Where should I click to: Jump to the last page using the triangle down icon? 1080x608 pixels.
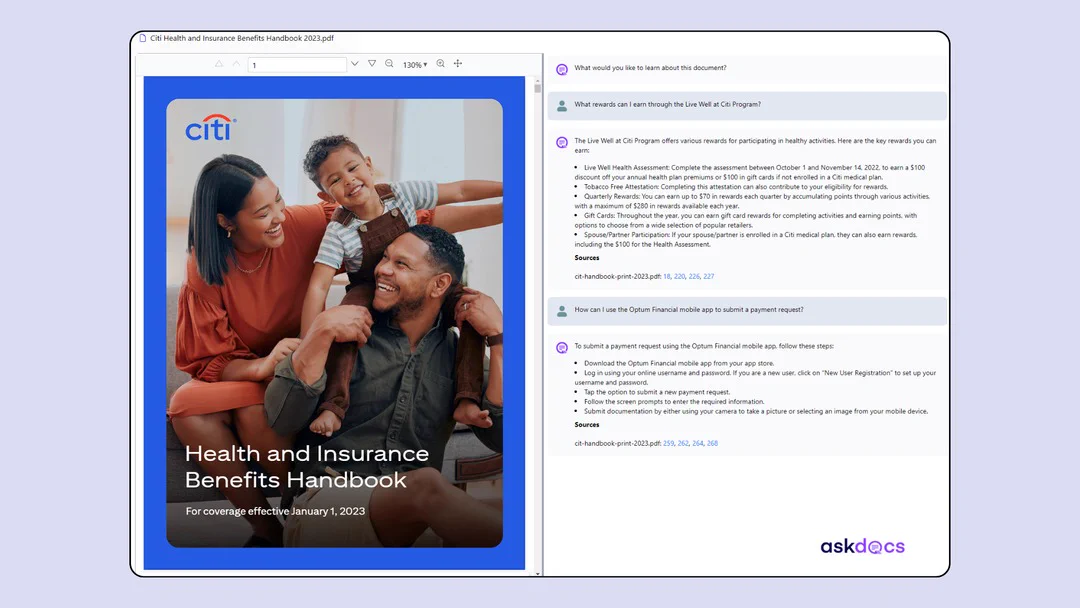372,63
